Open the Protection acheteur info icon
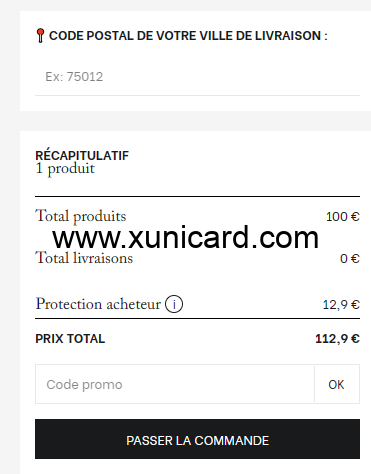Screen dimensions: 371x474 coord(174,304)
